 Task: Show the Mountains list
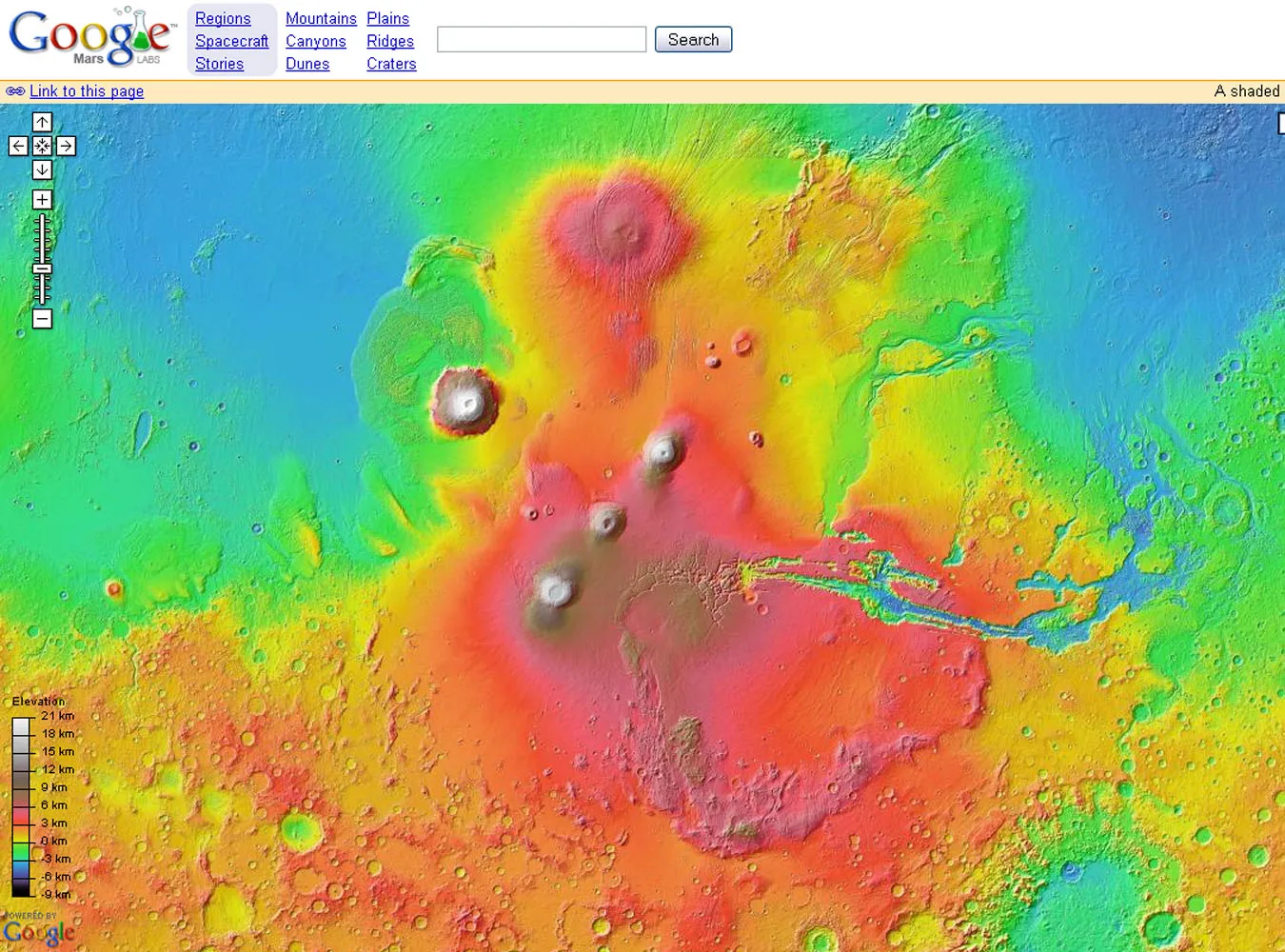[x=321, y=18]
